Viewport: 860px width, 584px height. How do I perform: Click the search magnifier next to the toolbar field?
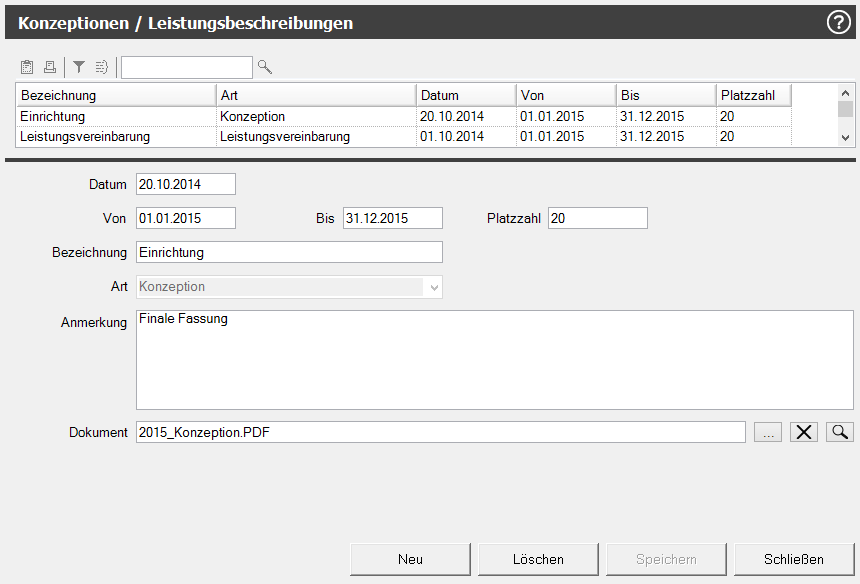pyautogui.click(x=265, y=67)
